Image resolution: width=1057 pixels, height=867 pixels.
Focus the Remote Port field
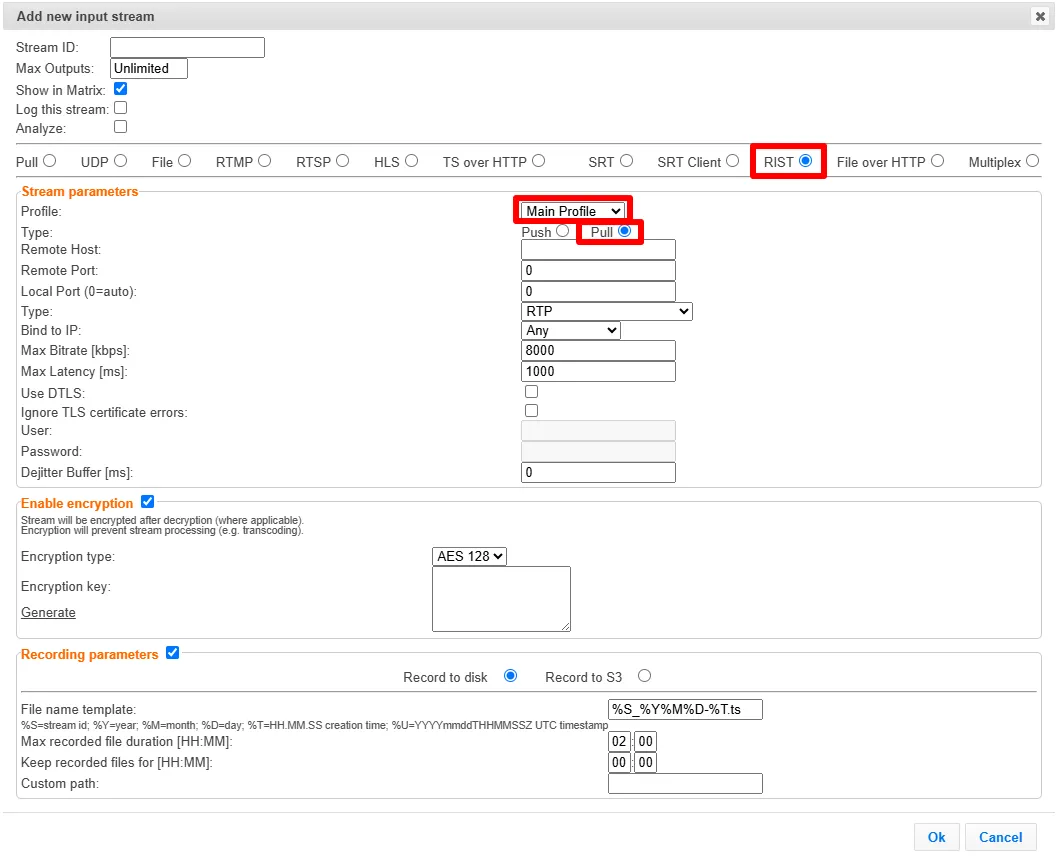(x=599, y=270)
